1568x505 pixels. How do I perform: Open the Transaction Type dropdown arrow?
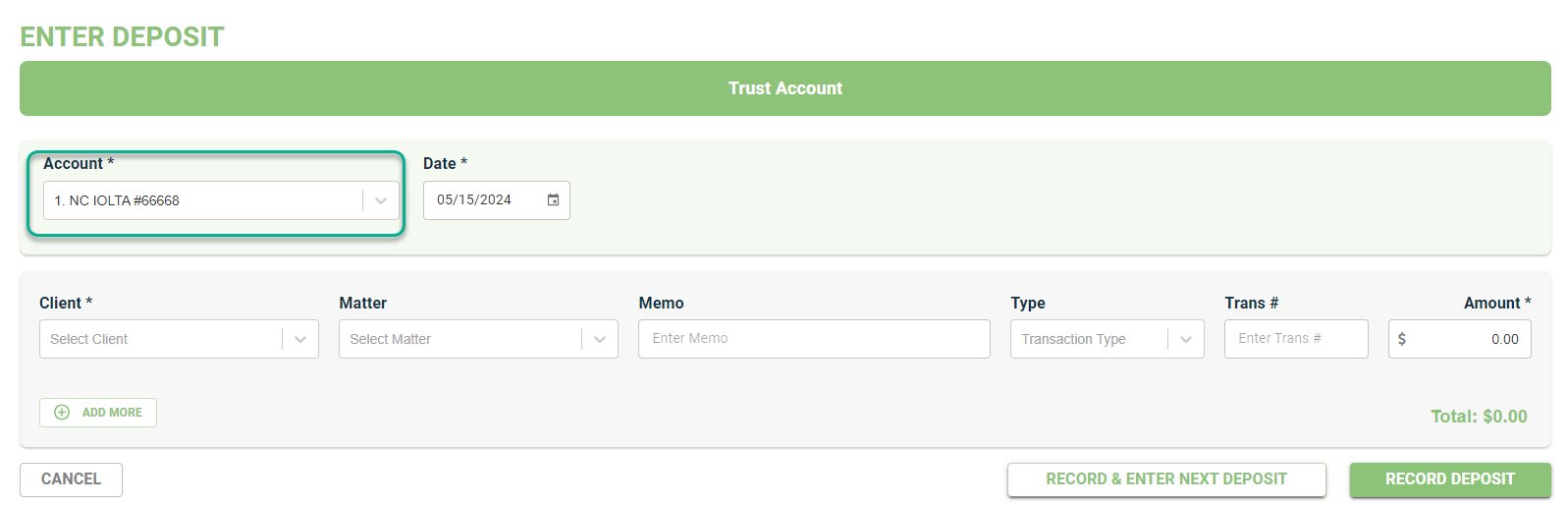1186,339
